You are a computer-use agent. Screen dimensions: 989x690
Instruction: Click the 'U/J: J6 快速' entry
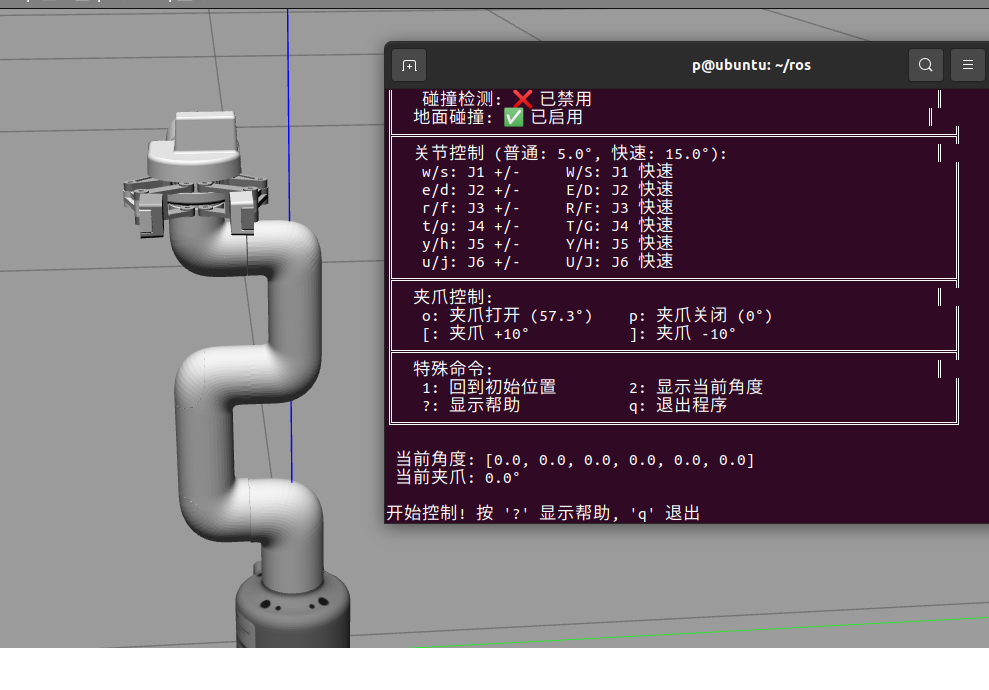[x=619, y=262]
